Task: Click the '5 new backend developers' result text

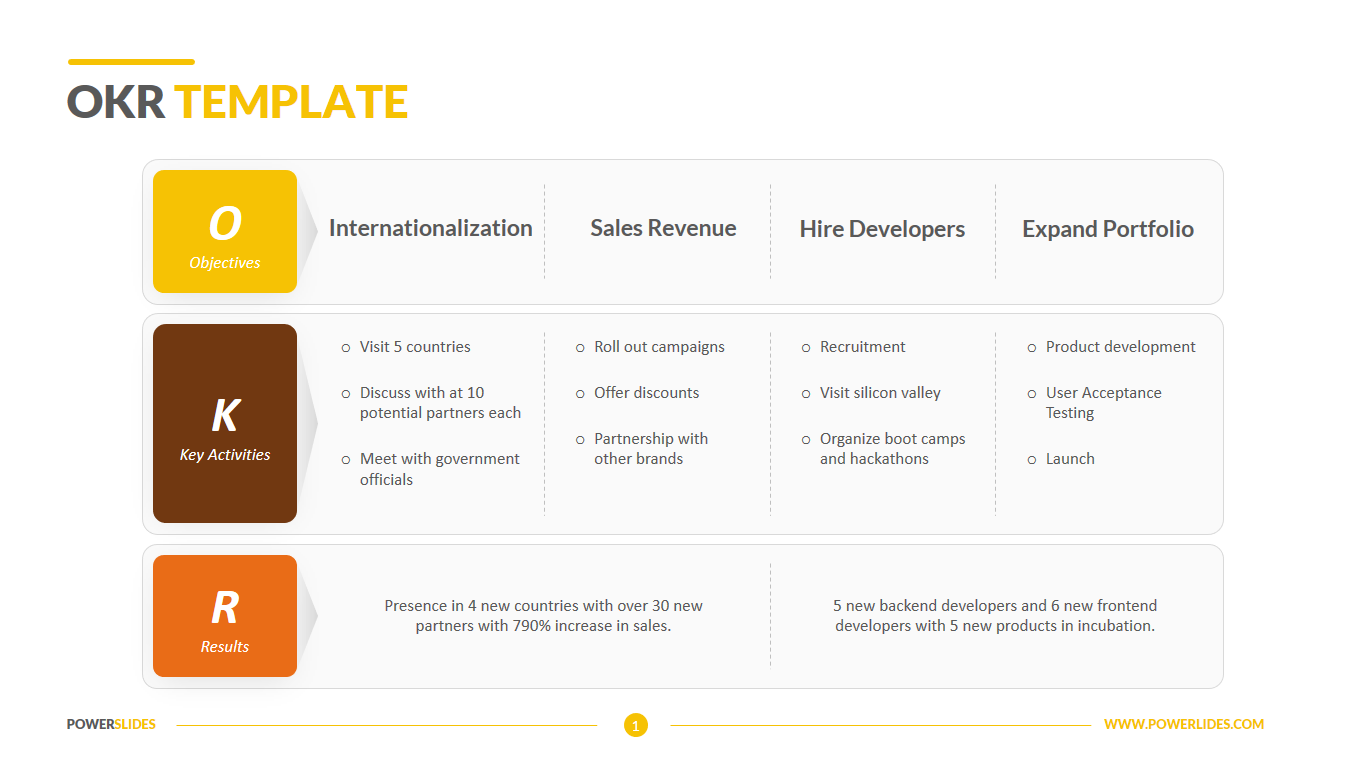Action: click(995, 616)
